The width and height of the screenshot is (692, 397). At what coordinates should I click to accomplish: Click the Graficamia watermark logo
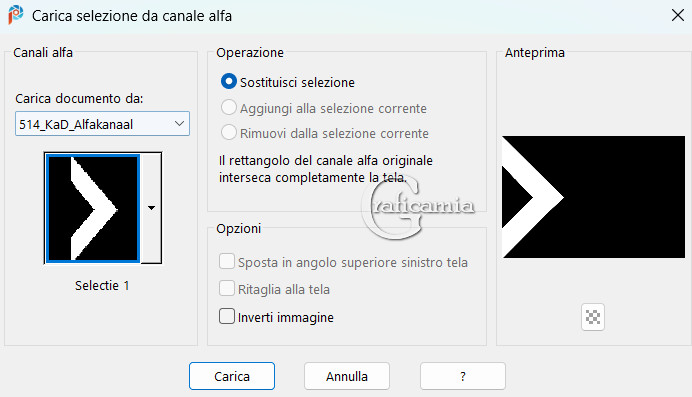[417, 206]
